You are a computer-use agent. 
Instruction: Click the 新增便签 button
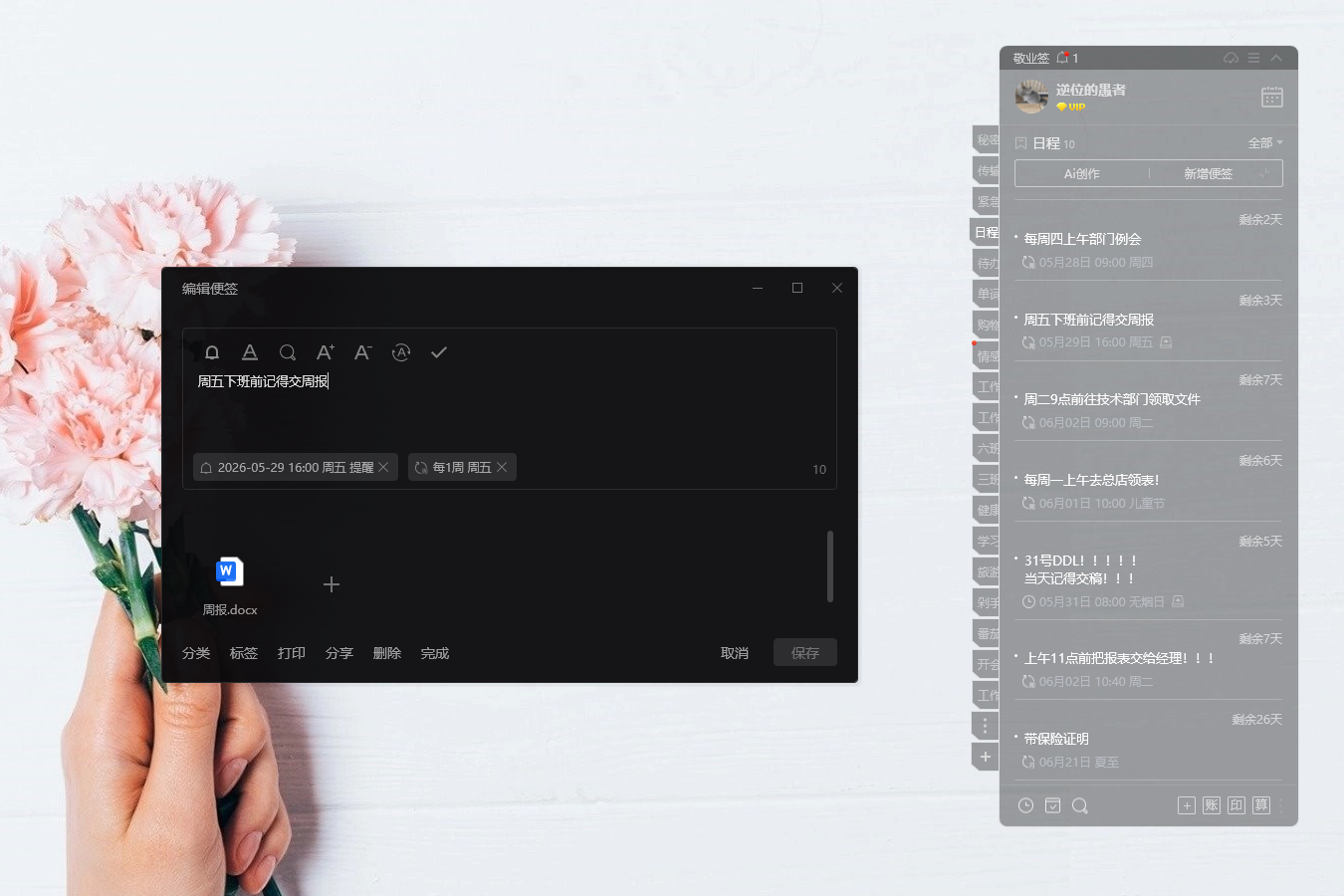click(1208, 173)
